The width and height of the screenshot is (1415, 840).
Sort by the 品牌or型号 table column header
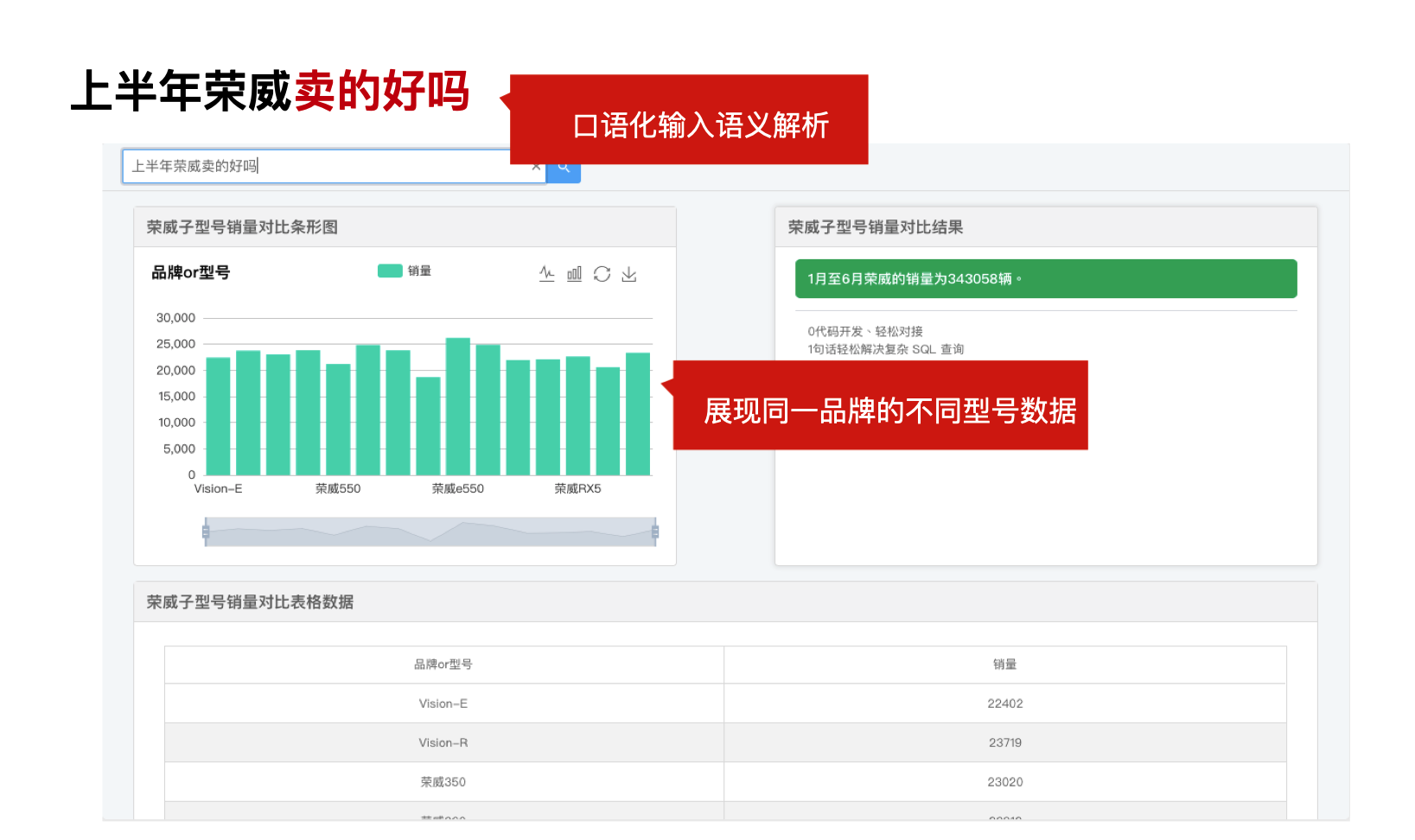point(443,665)
